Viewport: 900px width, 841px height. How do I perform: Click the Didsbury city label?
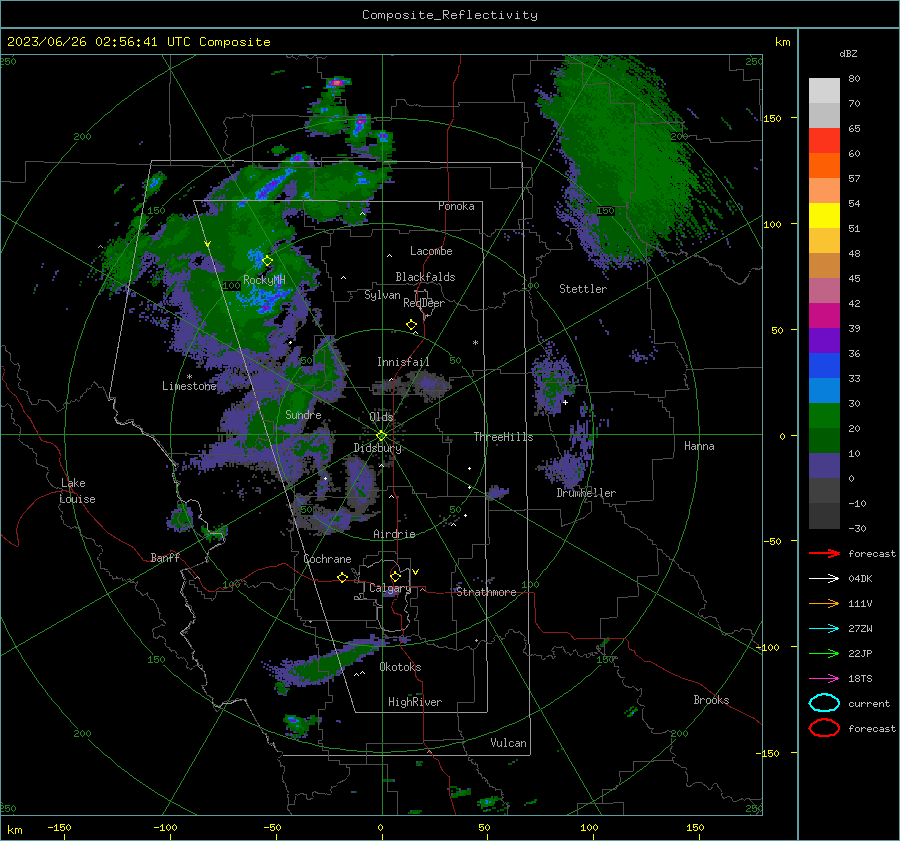click(x=378, y=448)
